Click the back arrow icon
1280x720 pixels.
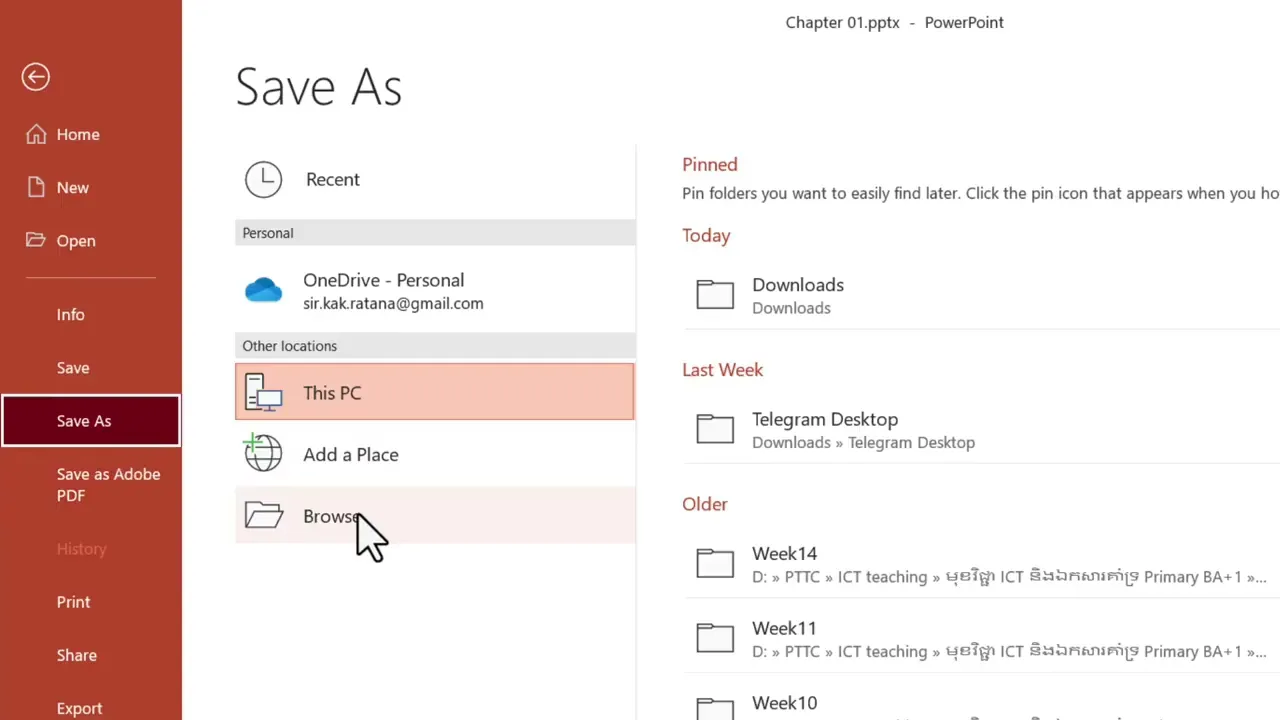36,77
